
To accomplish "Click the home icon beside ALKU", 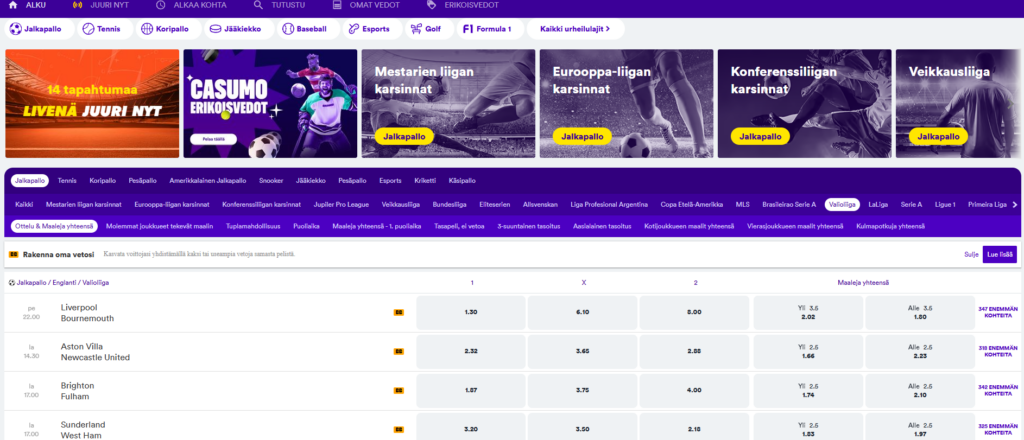I will pyautogui.click(x=12, y=5).
